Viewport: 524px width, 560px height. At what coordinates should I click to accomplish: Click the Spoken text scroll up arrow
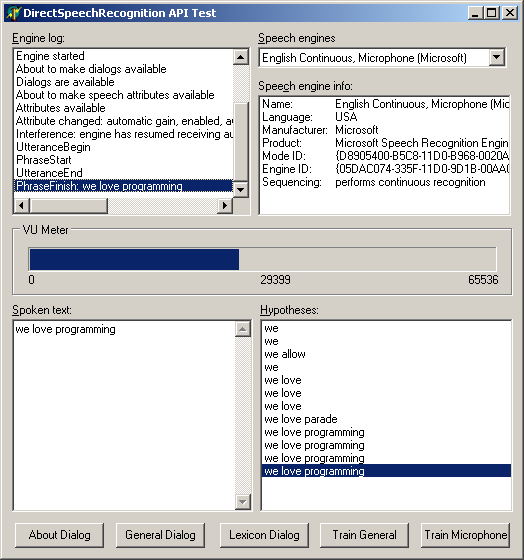pyautogui.click(x=243, y=329)
